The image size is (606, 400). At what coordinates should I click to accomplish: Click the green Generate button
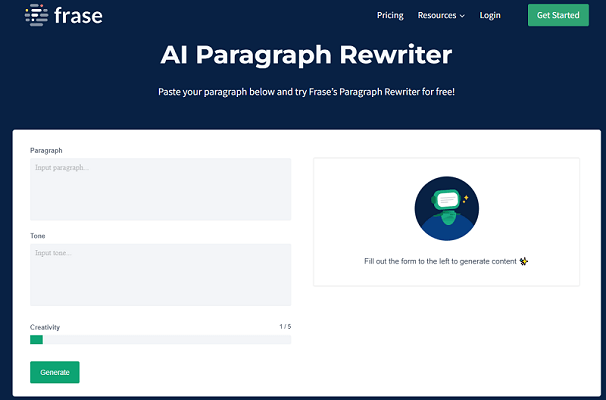[55, 372]
